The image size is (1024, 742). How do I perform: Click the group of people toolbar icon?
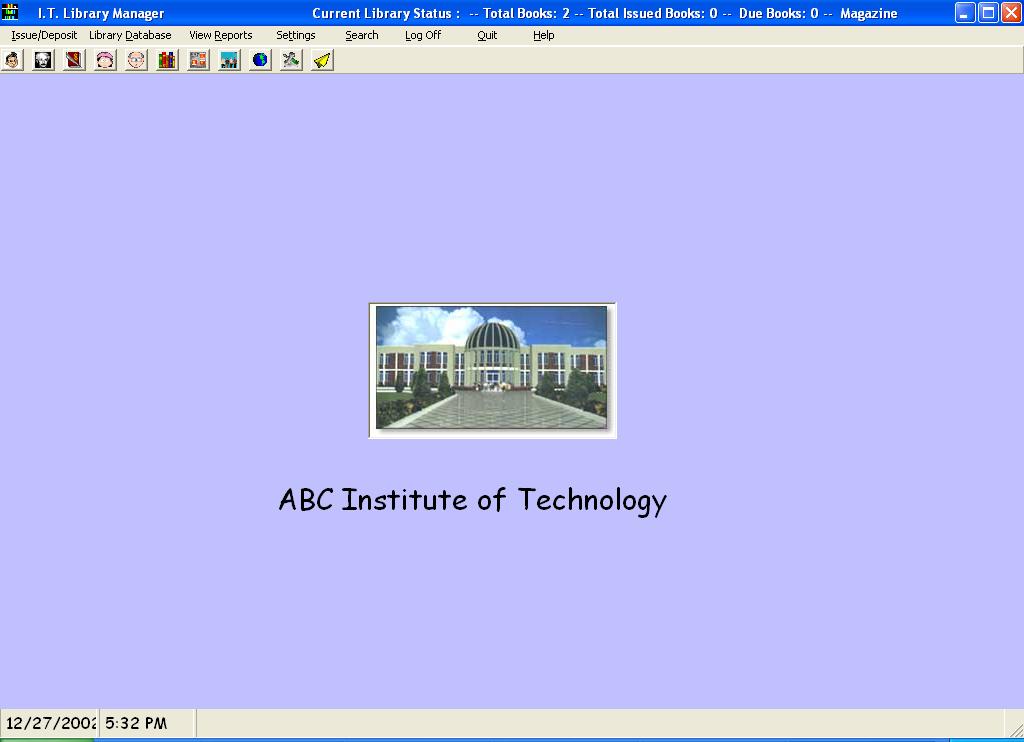tap(229, 60)
